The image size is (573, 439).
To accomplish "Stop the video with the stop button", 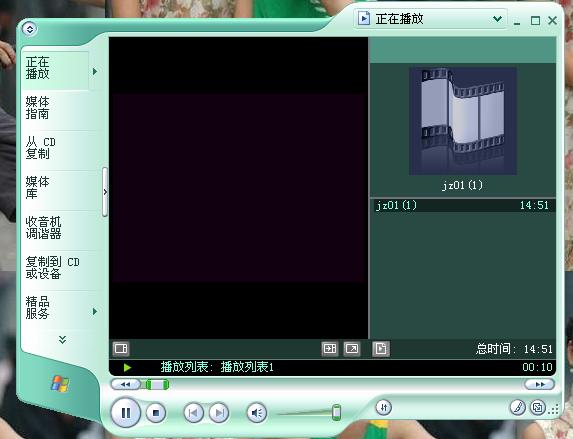I will (x=156, y=413).
